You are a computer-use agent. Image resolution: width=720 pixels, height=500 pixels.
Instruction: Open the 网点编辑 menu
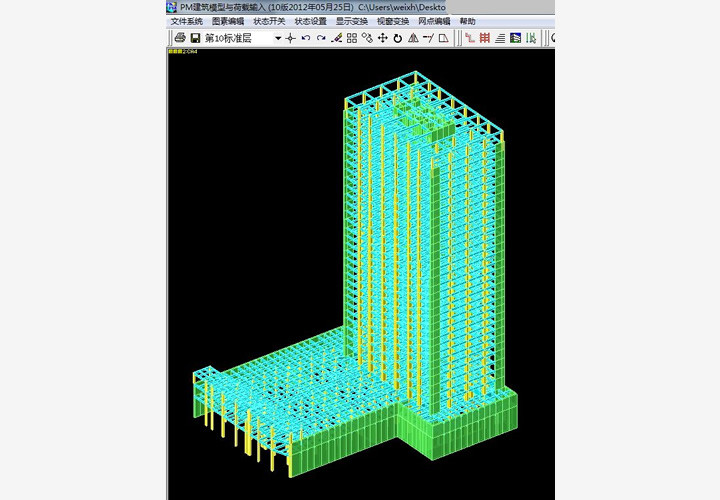tap(434, 21)
